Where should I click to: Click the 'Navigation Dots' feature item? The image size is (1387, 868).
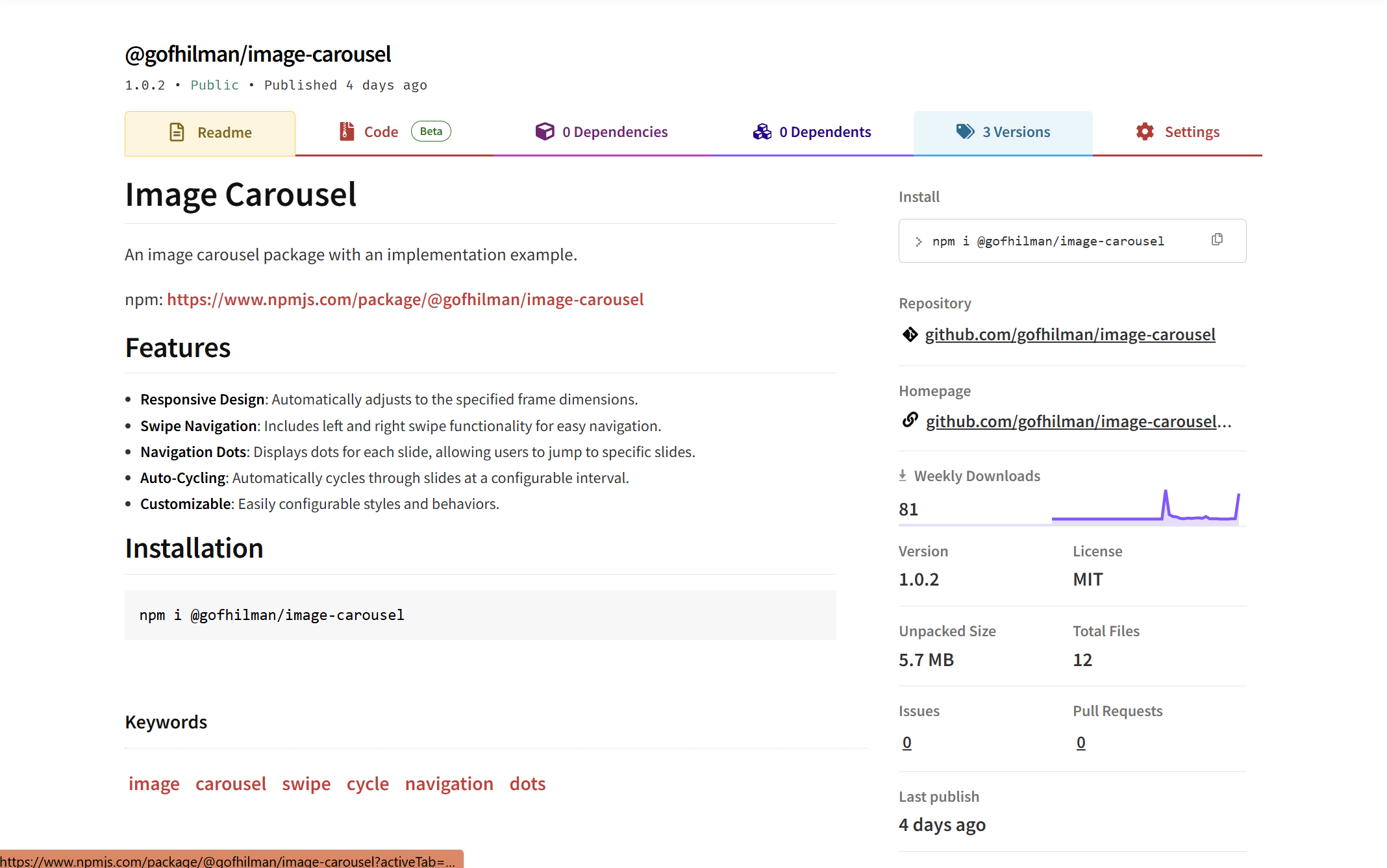[x=418, y=452]
